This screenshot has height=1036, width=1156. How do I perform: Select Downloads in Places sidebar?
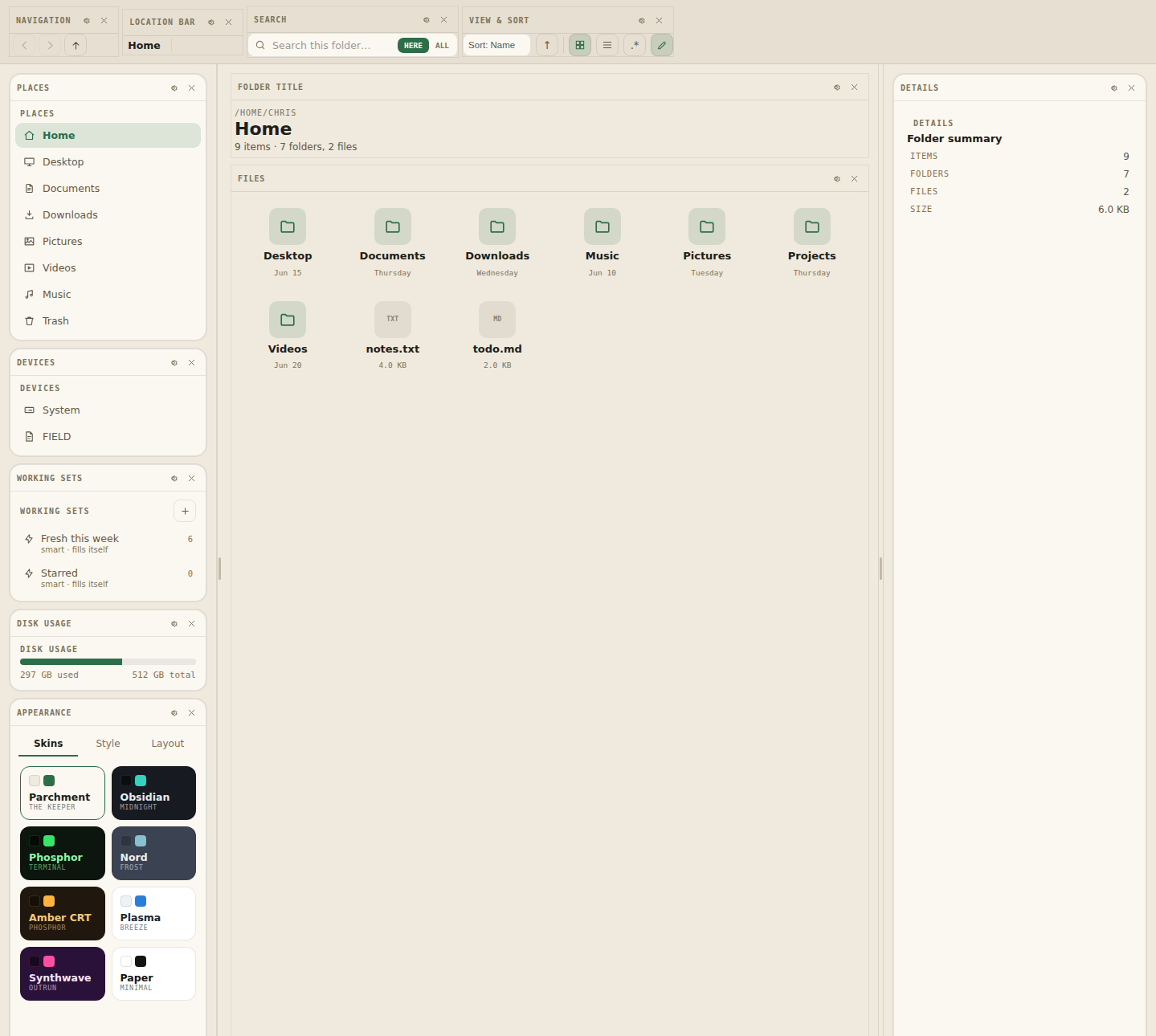108,215
